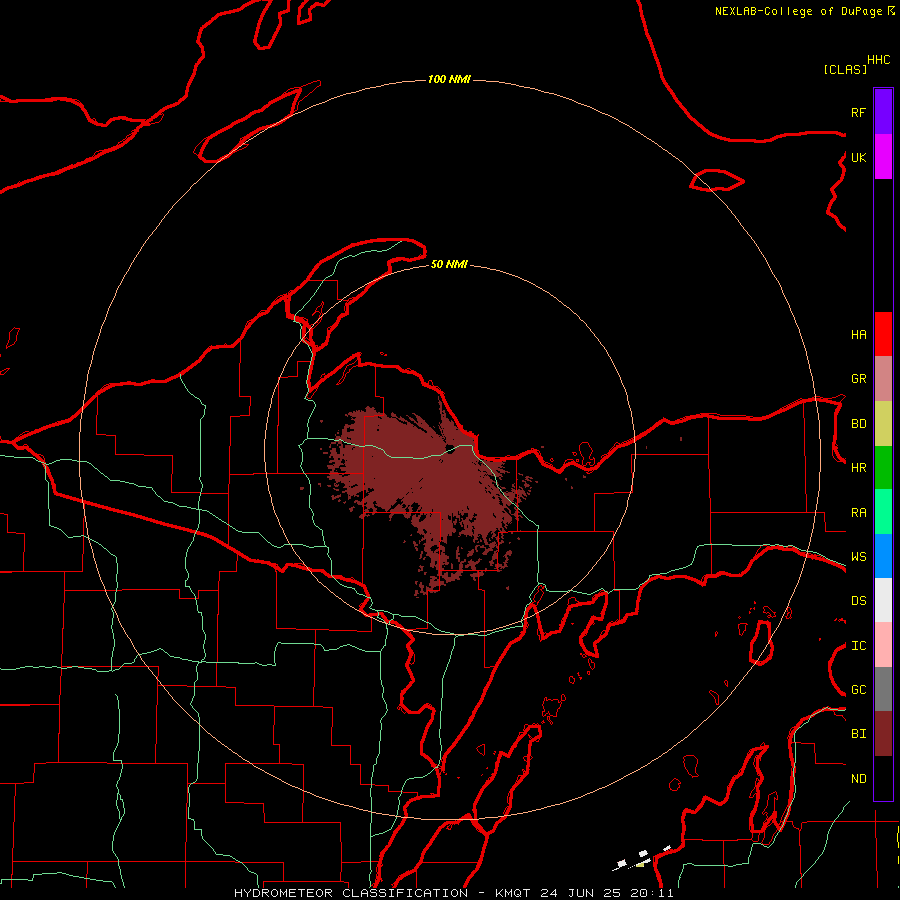Click the NEXLAB-College of DuPage text

pos(800,11)
